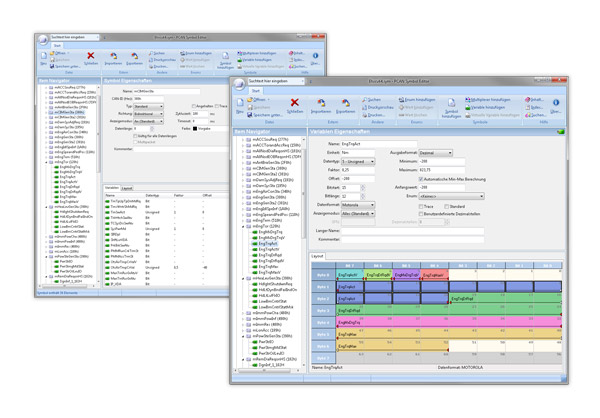
Task: Open the Datenformat dropdown showing Motorola
Action: point(358,205)
